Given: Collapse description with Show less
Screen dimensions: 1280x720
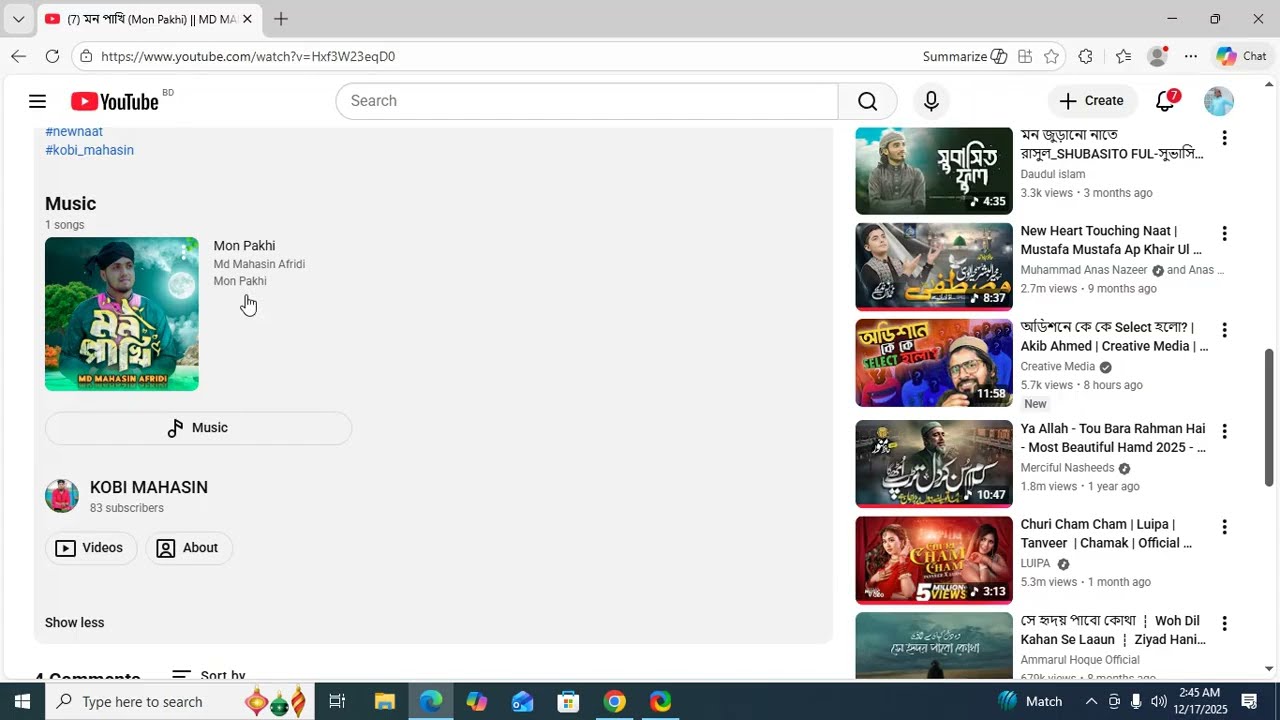Looking at the screenshot, I should 74,622.
